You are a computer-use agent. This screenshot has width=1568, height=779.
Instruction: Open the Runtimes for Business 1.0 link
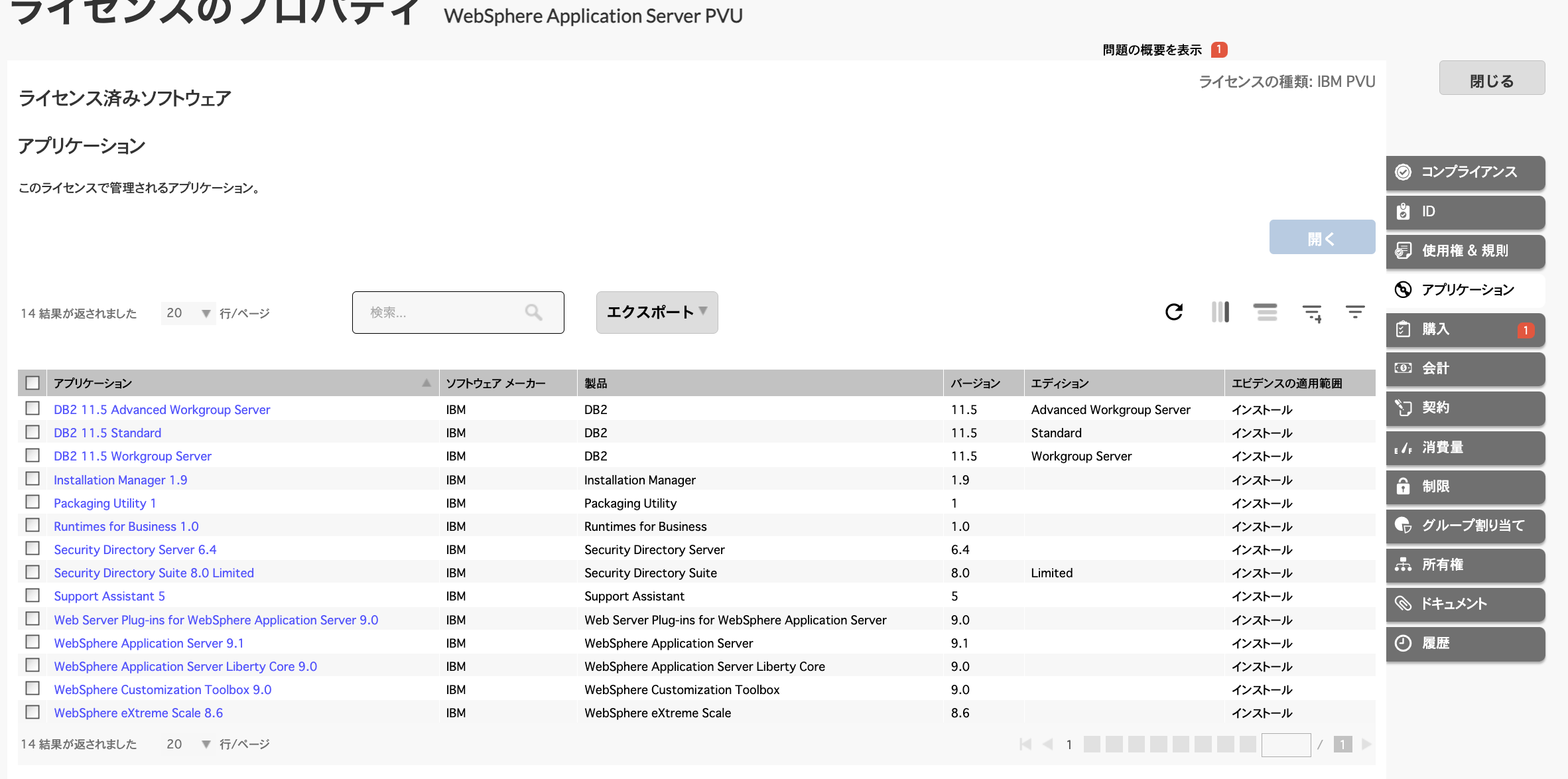[x=126, y=526]
